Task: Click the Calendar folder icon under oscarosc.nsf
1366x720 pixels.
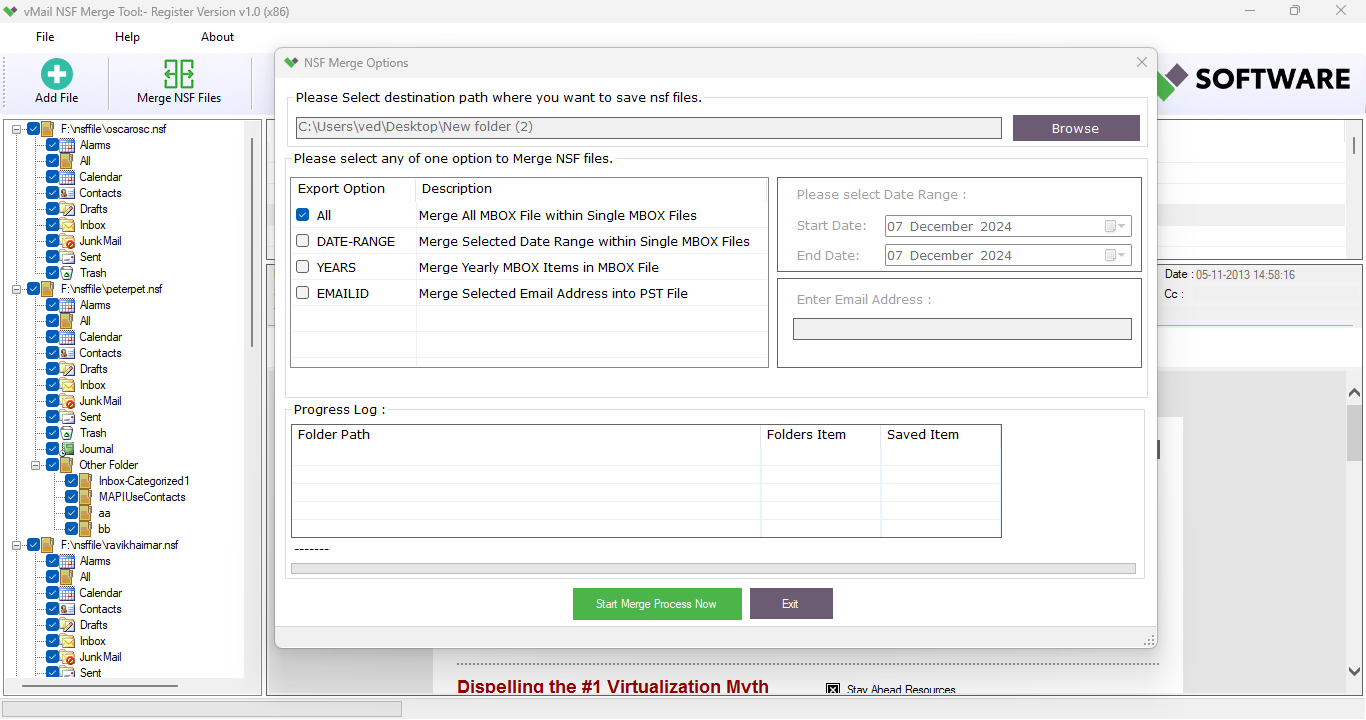Action: point(67,177)
